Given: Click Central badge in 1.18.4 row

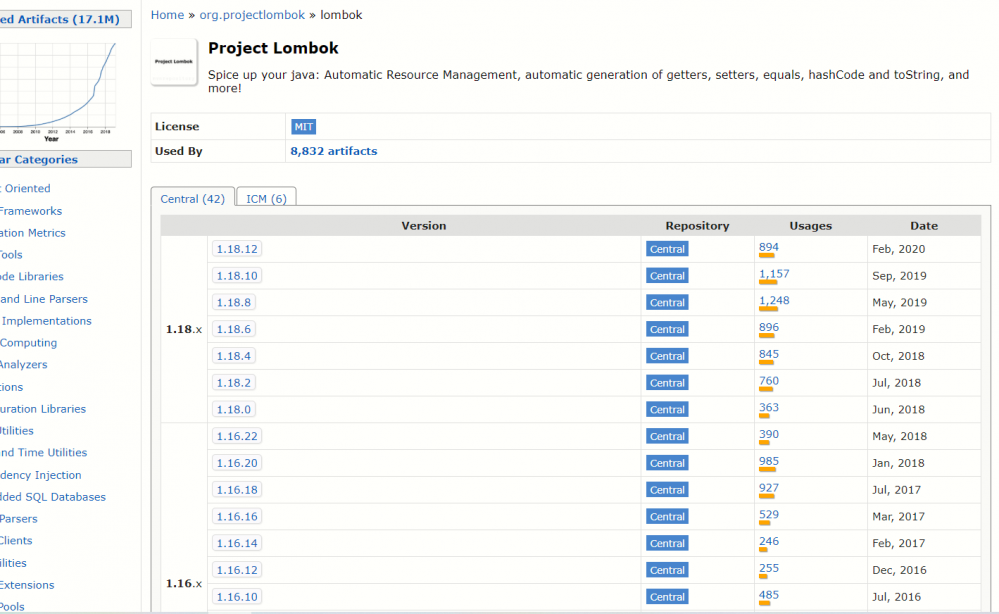Looking at the screenshot, I should 667,356.
